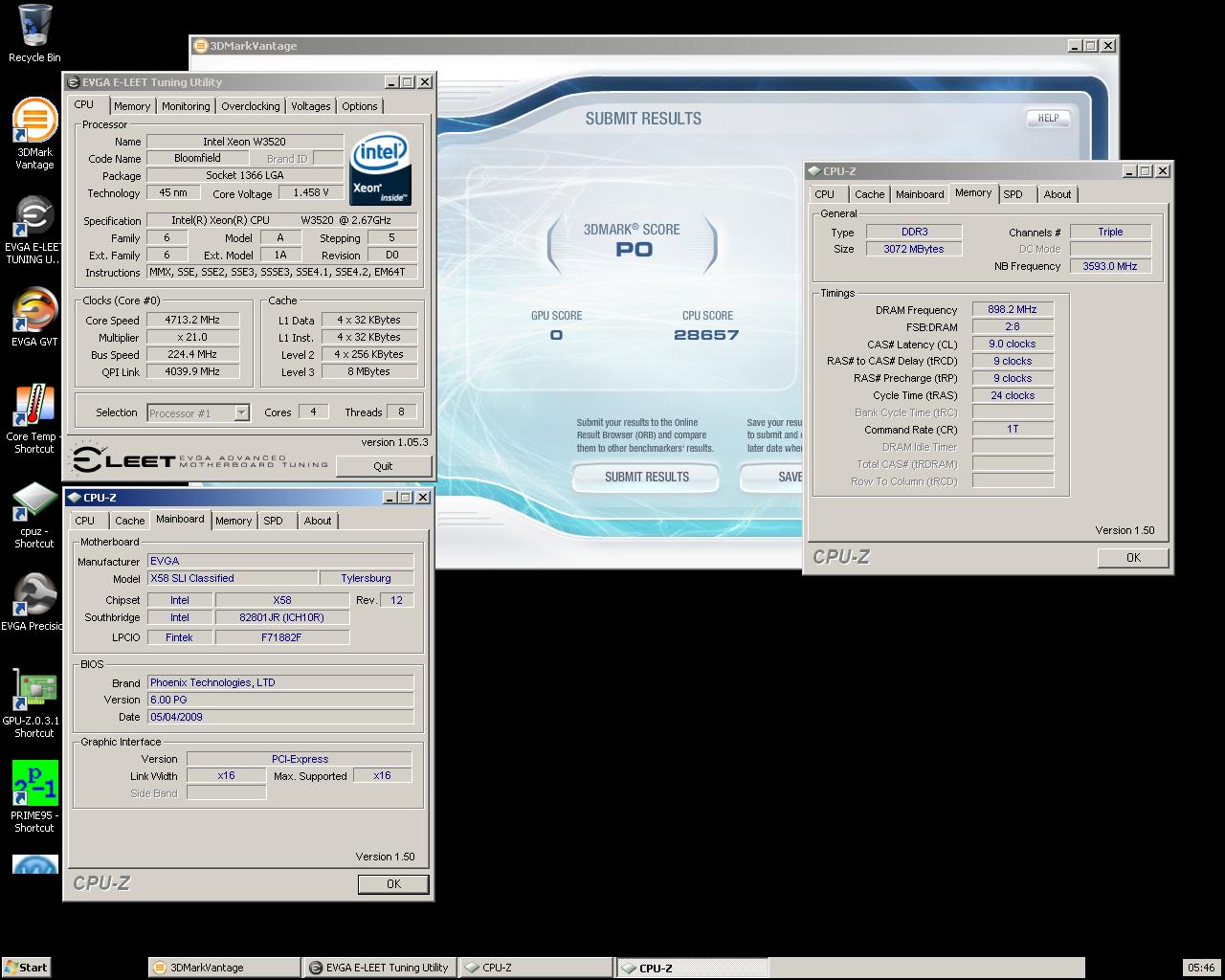The image size is (1225, 980).
Task: Open Mainboard tab in the CPU-Z Memory window
Action: 920,194
